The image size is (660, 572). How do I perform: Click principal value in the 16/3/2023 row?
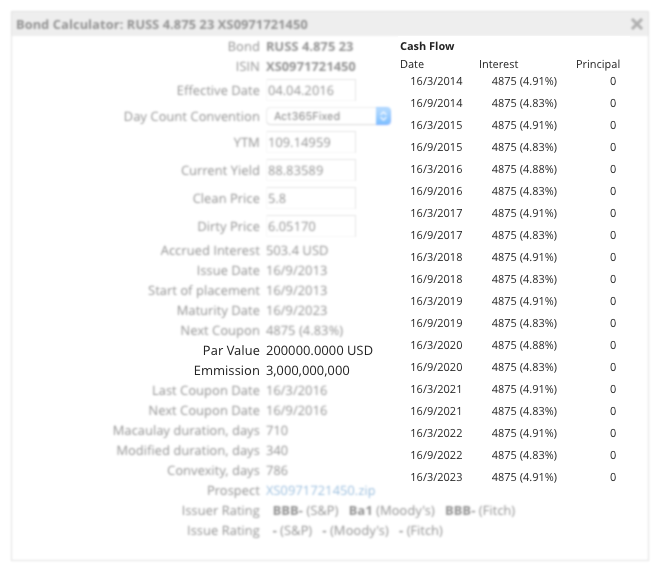(613, 477)
